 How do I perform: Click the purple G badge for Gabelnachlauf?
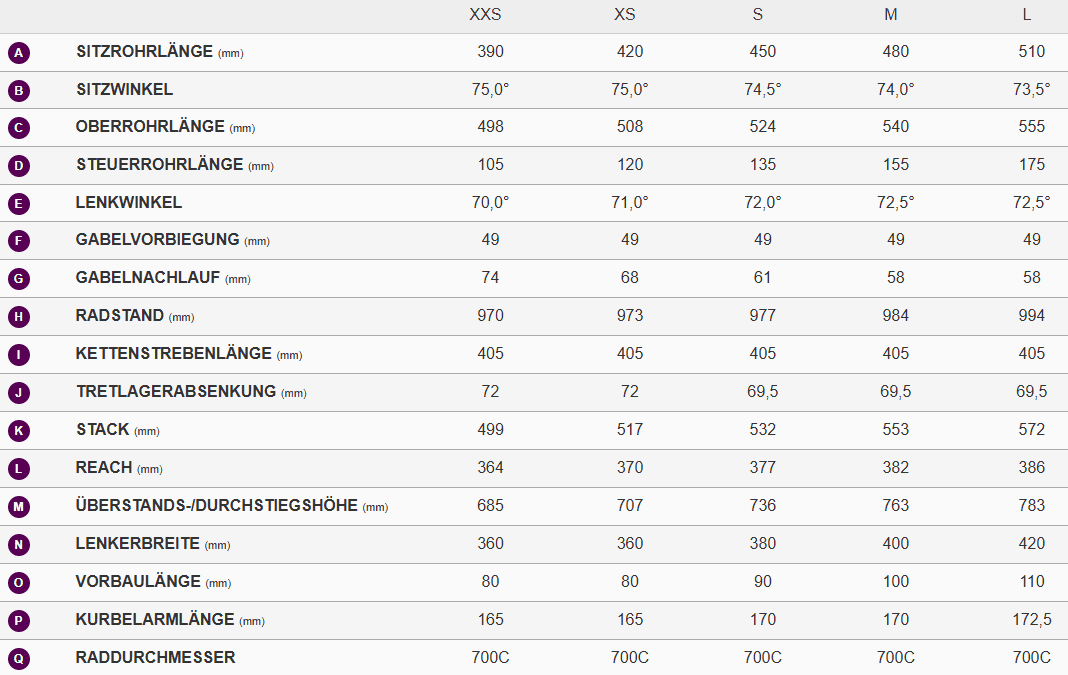(x=19, y=279)
